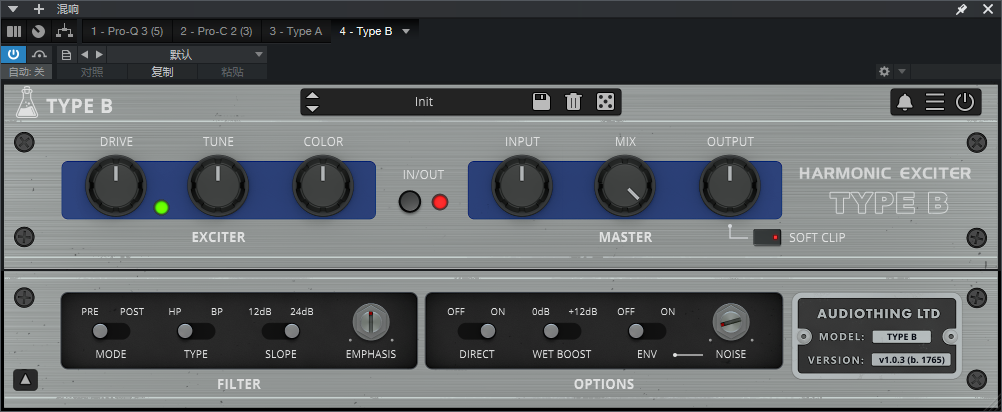This screenshot has width=1002, height=412.
Task: Click the COLOR knob
Action: tap(323, 185)
